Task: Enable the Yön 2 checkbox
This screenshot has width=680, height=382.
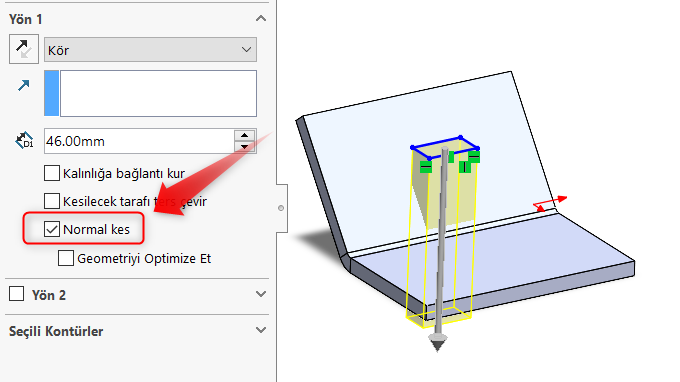Action: point(16,294)
